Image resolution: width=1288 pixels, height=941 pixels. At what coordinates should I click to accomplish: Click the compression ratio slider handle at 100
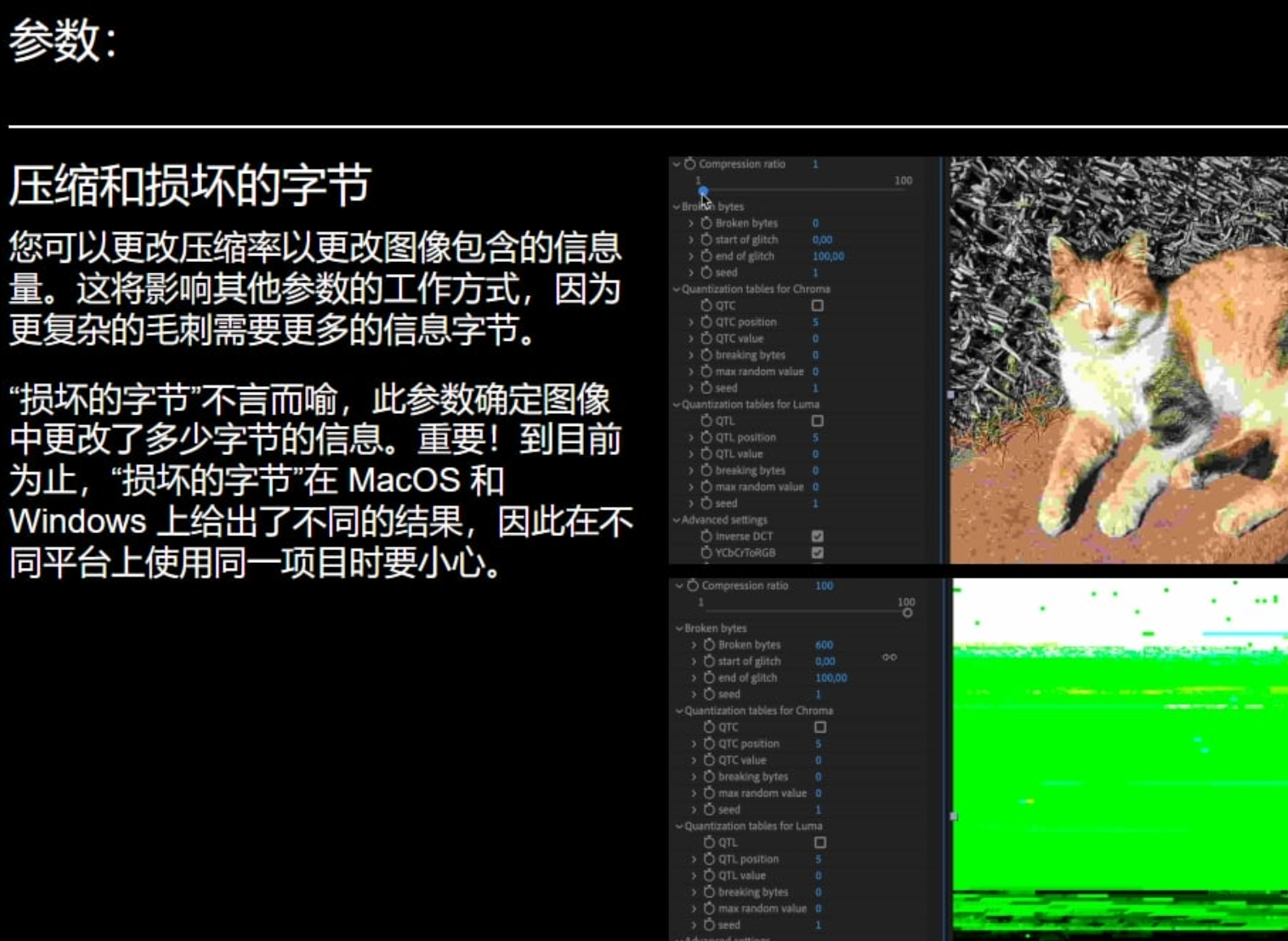pos(908,612)
